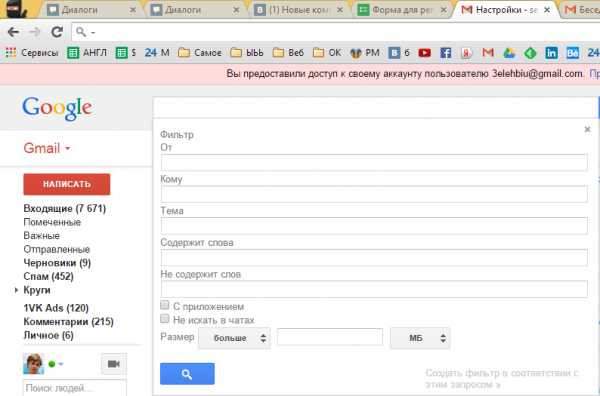
Task: Open the Личное (6) label
Action: [x=49, y=335]
